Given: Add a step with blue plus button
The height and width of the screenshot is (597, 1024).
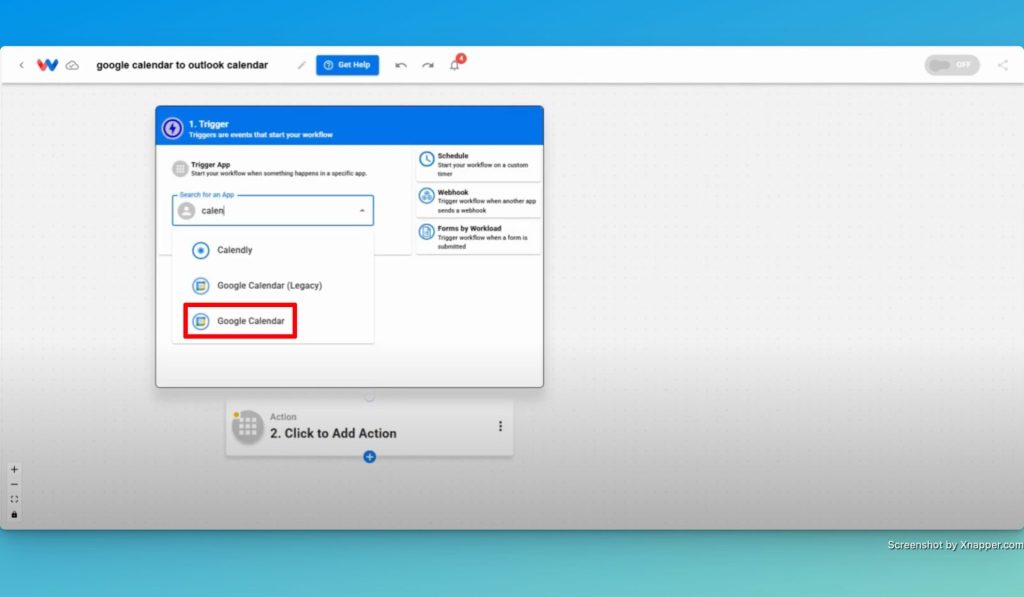Looking at the screenshot, I should click(370, 457).
